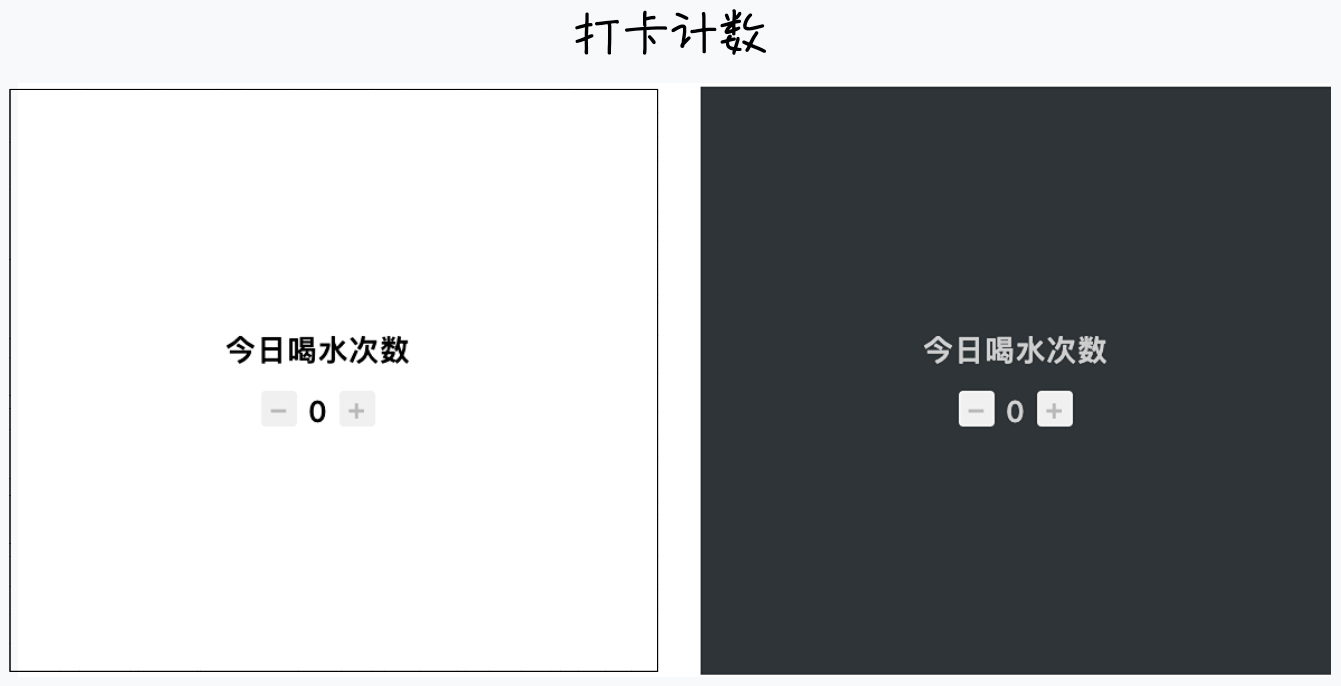Click the minus button in the white panel
This screenshot has height=686, width=1341.
pyautogui.click(x=279, y=410)
